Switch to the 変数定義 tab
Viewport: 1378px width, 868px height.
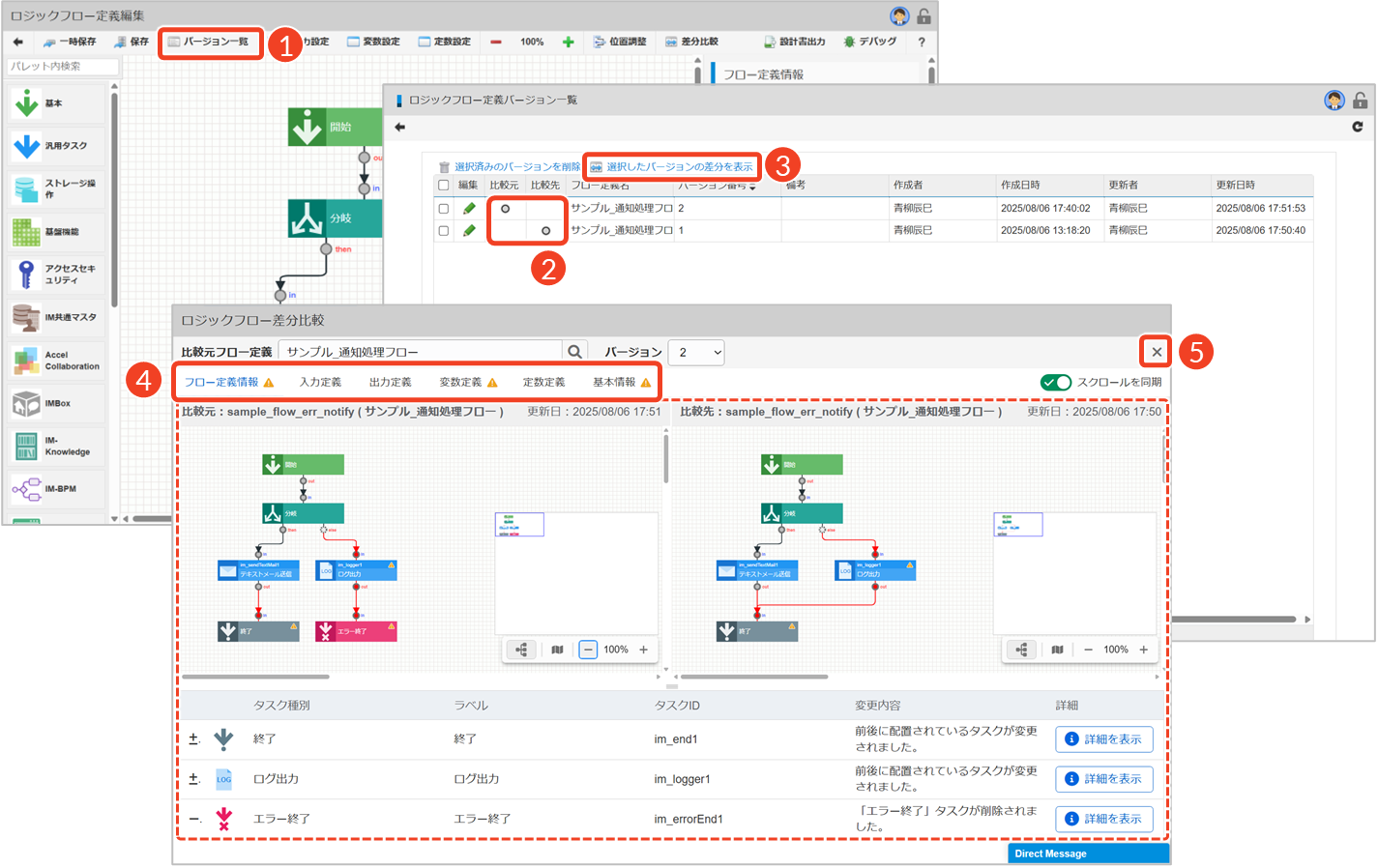point(460,382)
